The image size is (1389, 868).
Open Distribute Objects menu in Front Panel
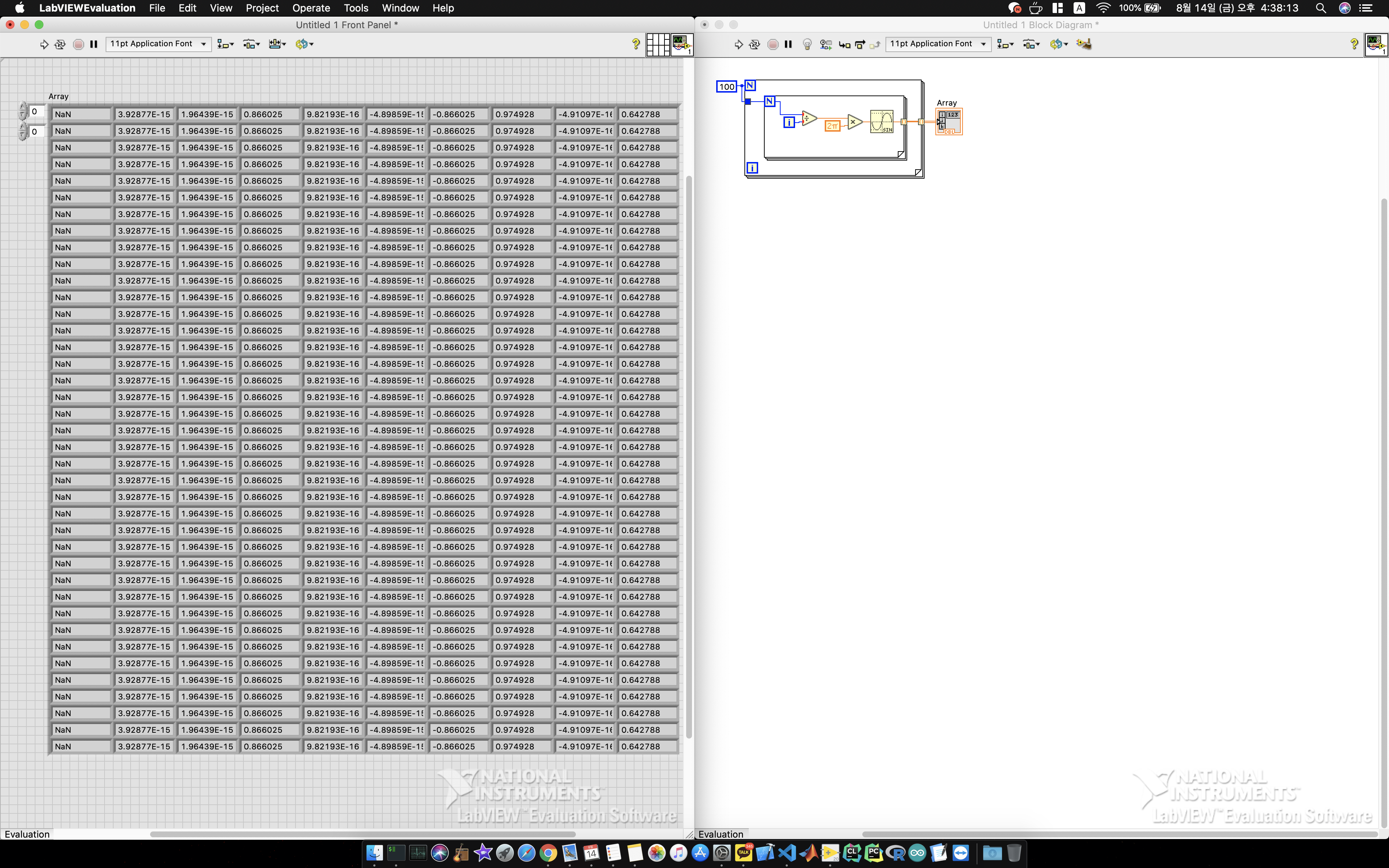click(x=251, y=44)
